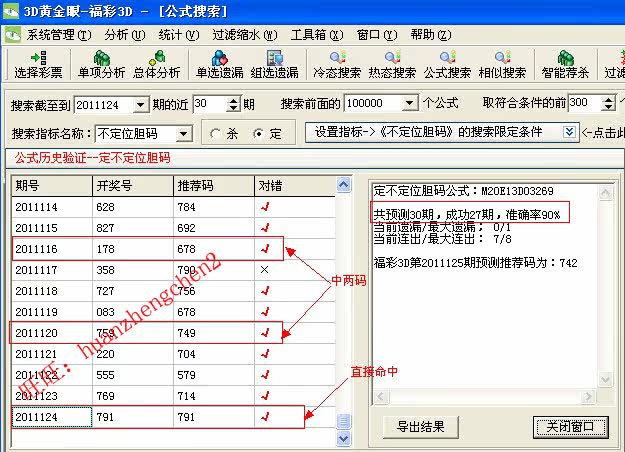Image resolution: width=625 pixels, height=452 pixels.
Task: Select row 2011115 in the table
Action: pyautogui.click(x=173, y=228)
